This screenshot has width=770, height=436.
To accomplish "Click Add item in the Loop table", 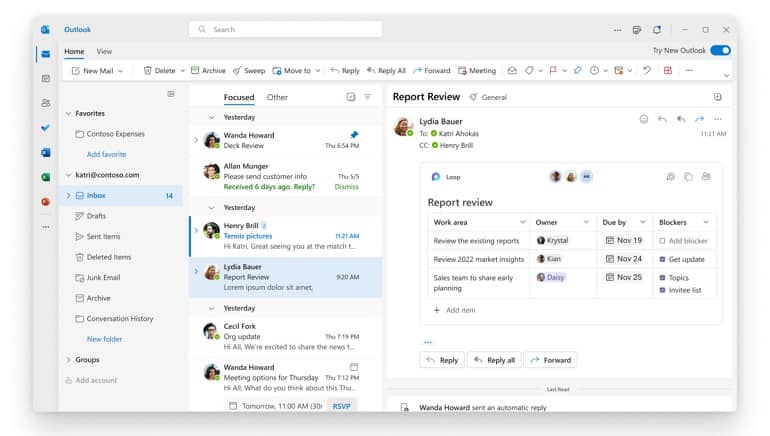I will point(455,310).
